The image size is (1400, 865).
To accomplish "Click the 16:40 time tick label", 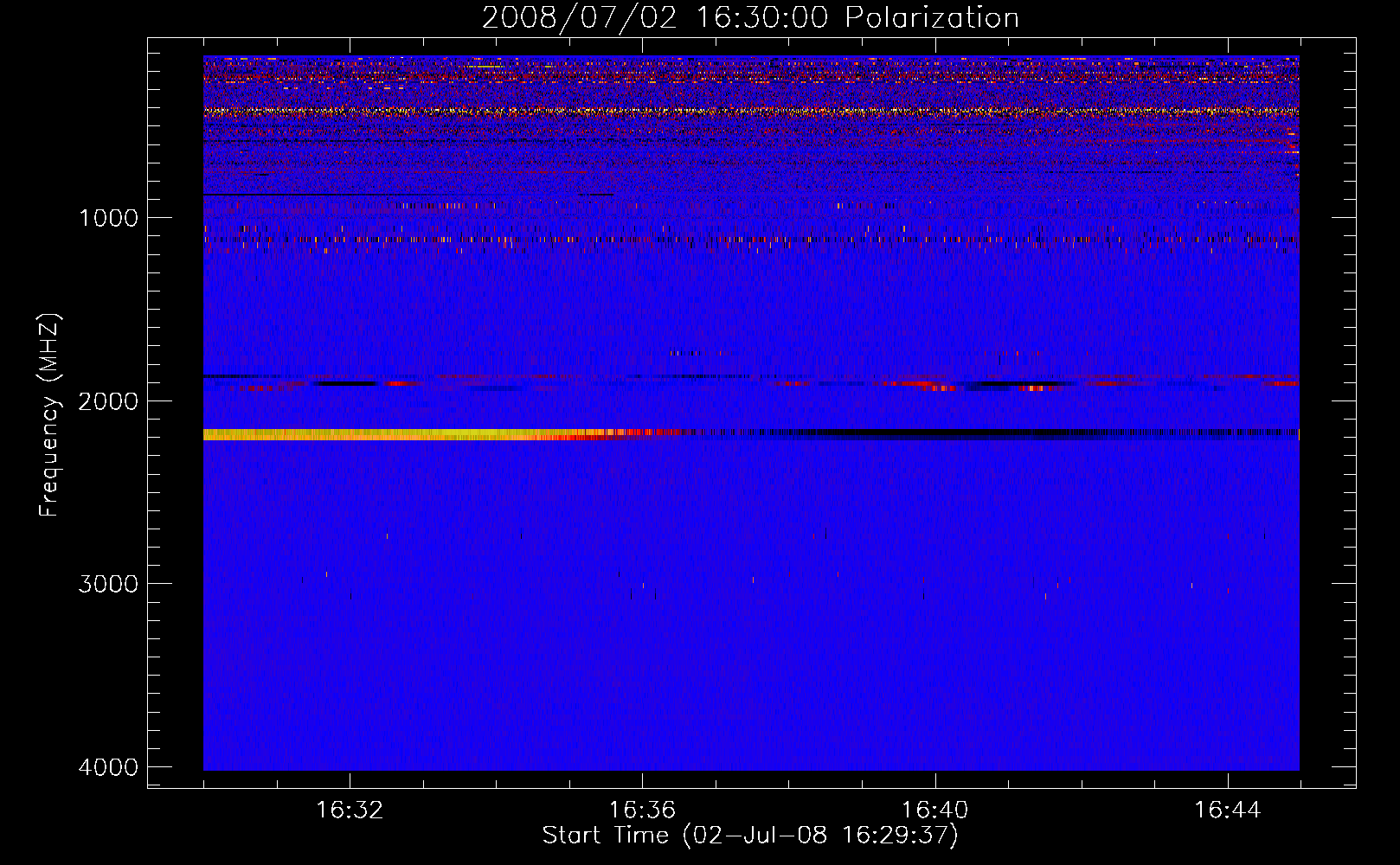I will 935,811.
